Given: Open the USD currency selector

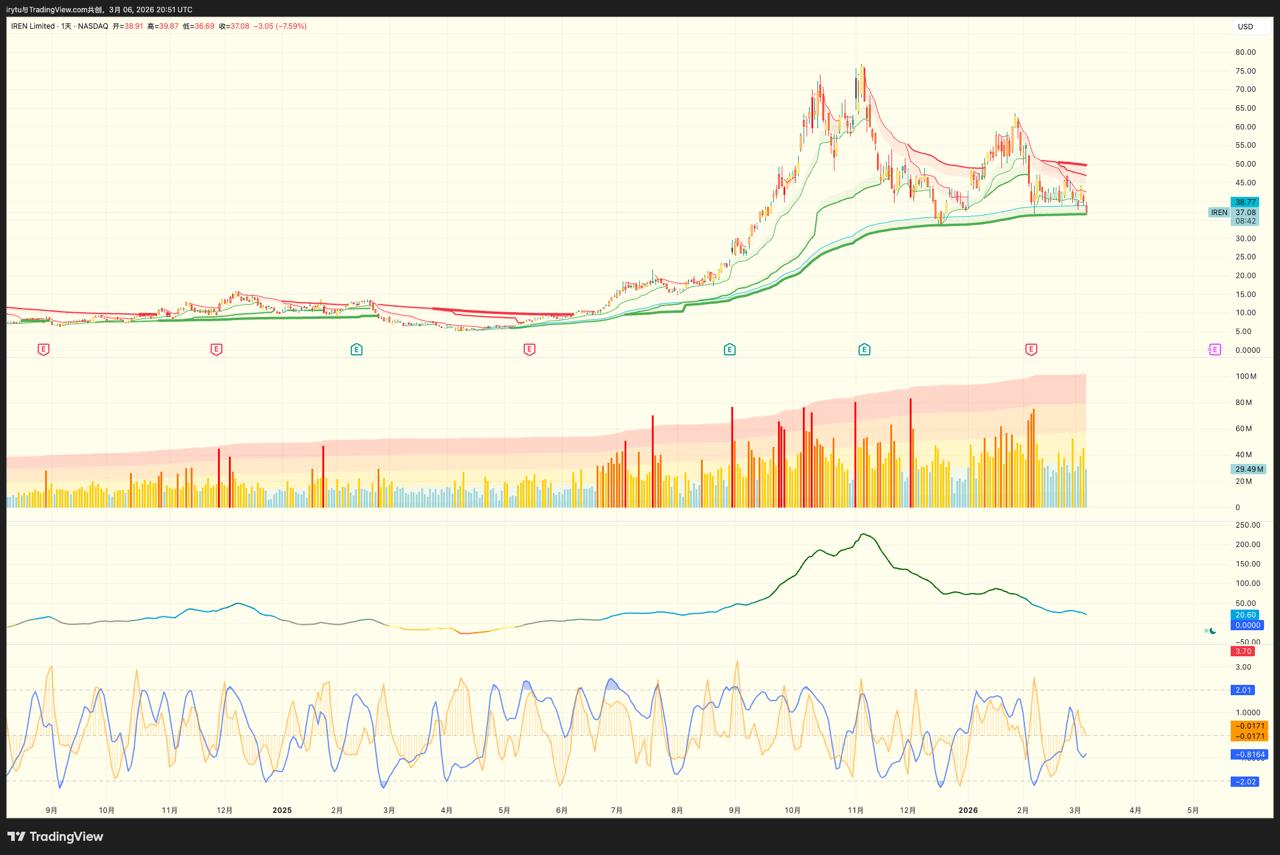Looking at the screenshot, I should point(1245,27).
